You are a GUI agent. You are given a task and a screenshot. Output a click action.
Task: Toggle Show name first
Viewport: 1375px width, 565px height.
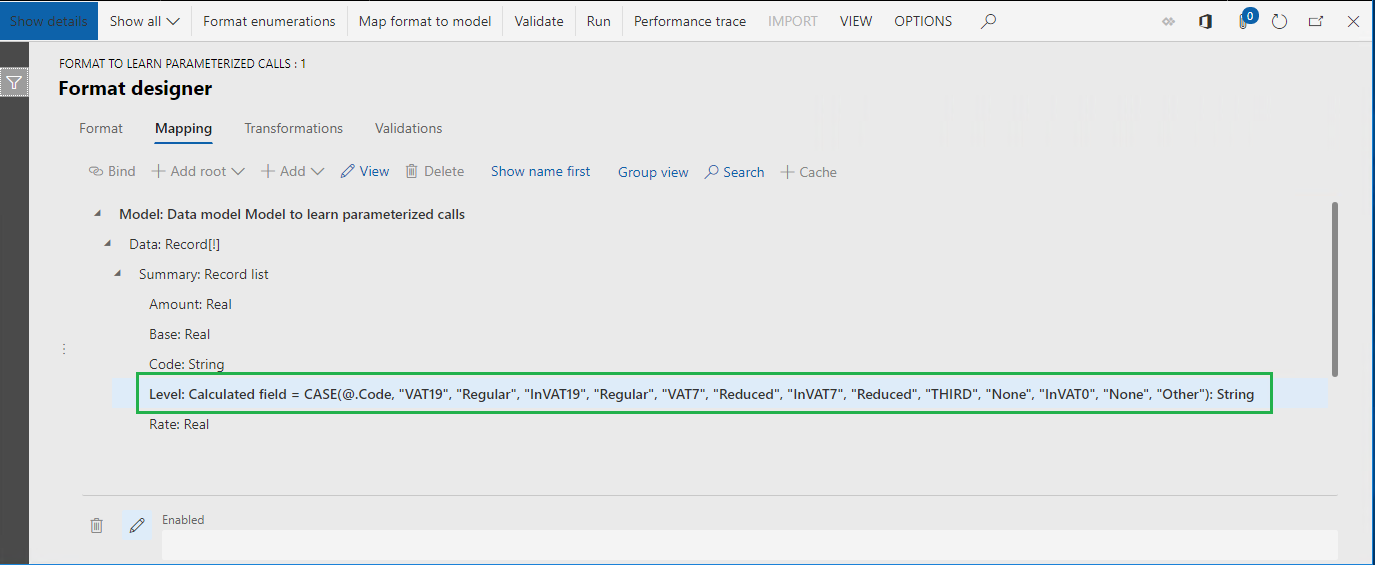click(x=540, y=172)
